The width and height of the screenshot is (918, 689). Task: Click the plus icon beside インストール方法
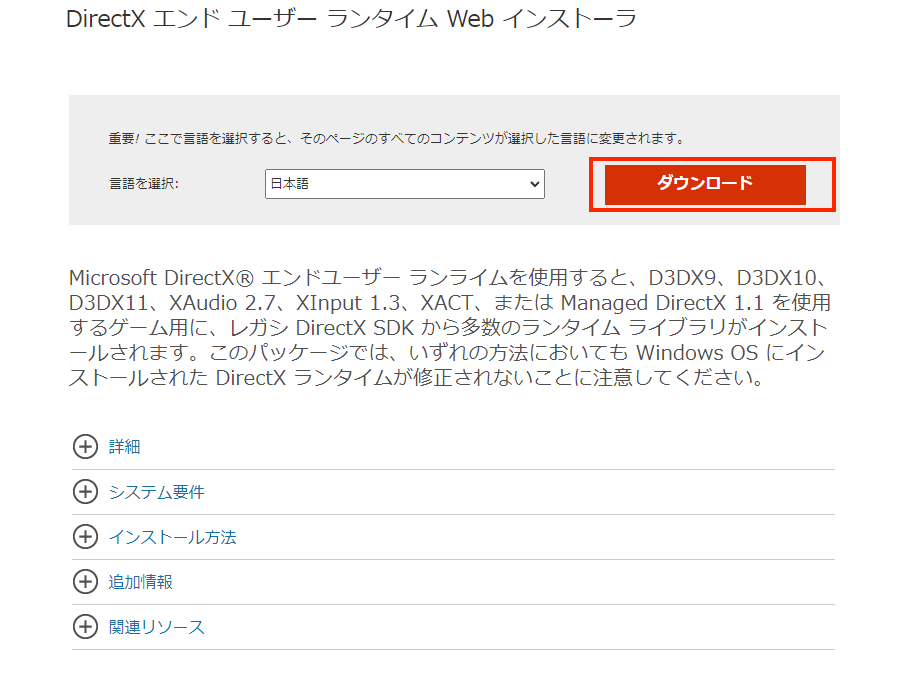[x=86, y=537]
